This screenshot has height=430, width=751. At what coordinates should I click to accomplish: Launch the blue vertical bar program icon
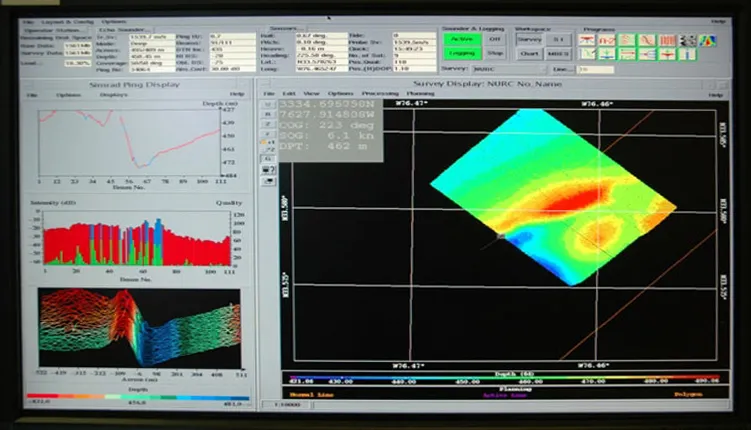click(x=688, y=54)
